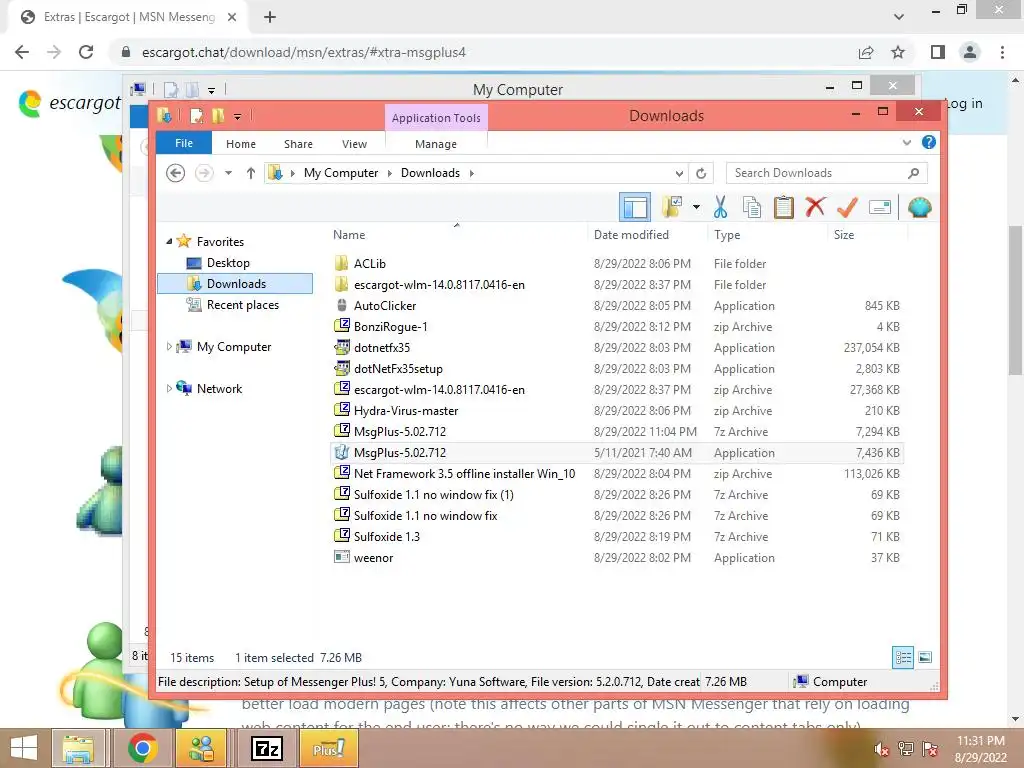Select Hydra-Virus-master zip file
This screenshot has width=1024, height=768.
click(617, 411)
